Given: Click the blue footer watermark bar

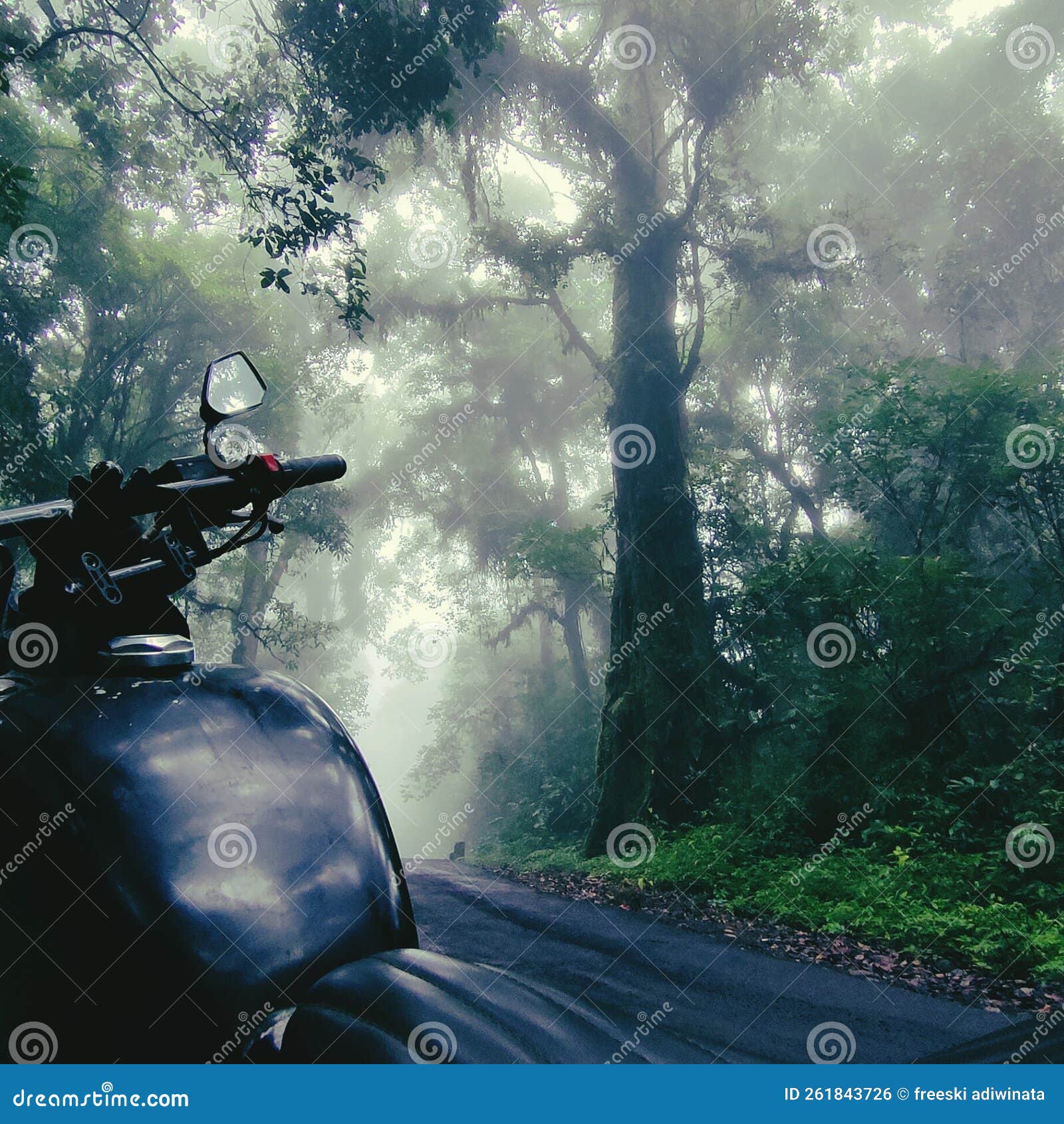Looking at the screenshot, I should pos(532,1095).
